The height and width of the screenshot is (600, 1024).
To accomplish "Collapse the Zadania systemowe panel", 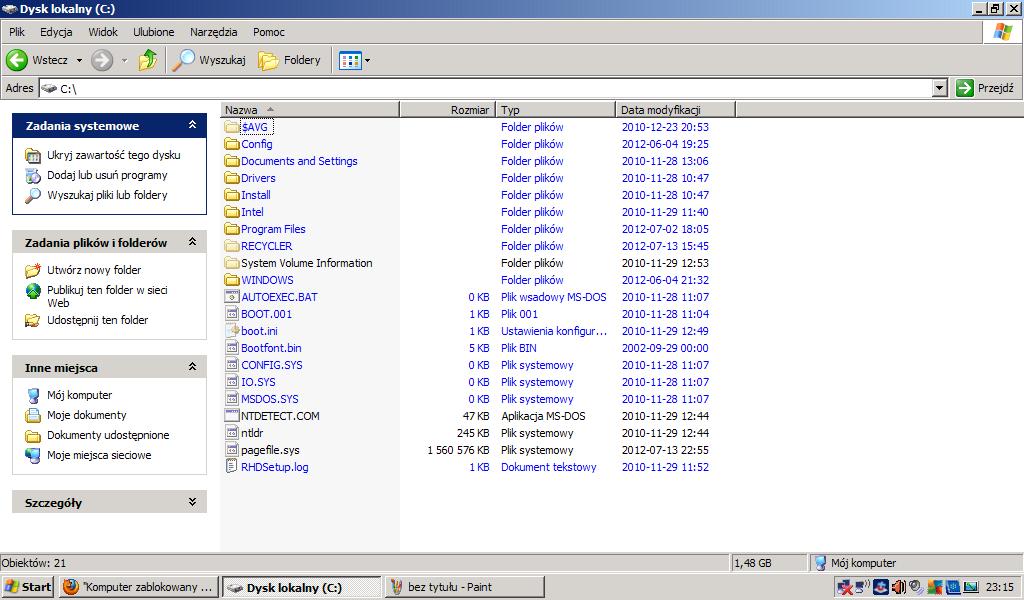I will coord(192,125).
